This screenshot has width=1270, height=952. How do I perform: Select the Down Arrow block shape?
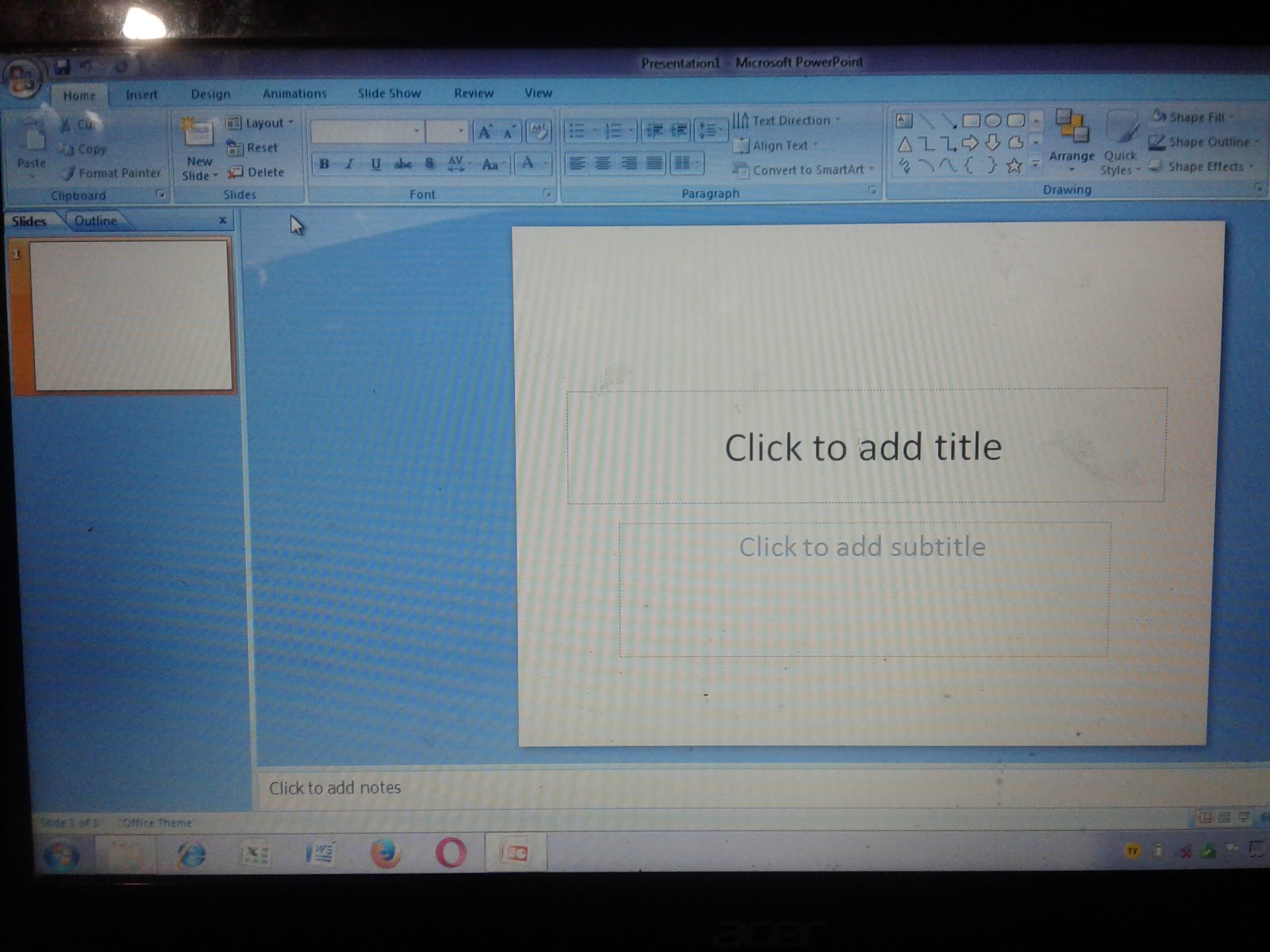coord(992,144)
